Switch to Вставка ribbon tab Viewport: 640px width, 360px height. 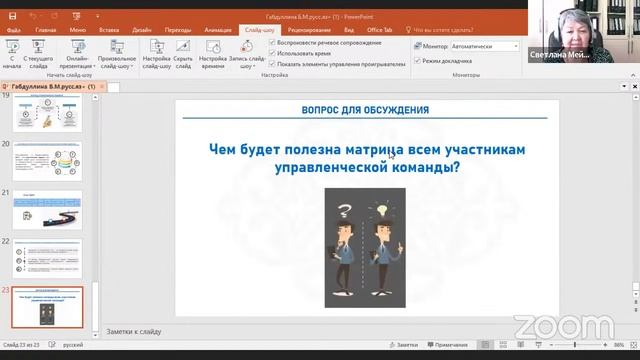tap(109, 30)
